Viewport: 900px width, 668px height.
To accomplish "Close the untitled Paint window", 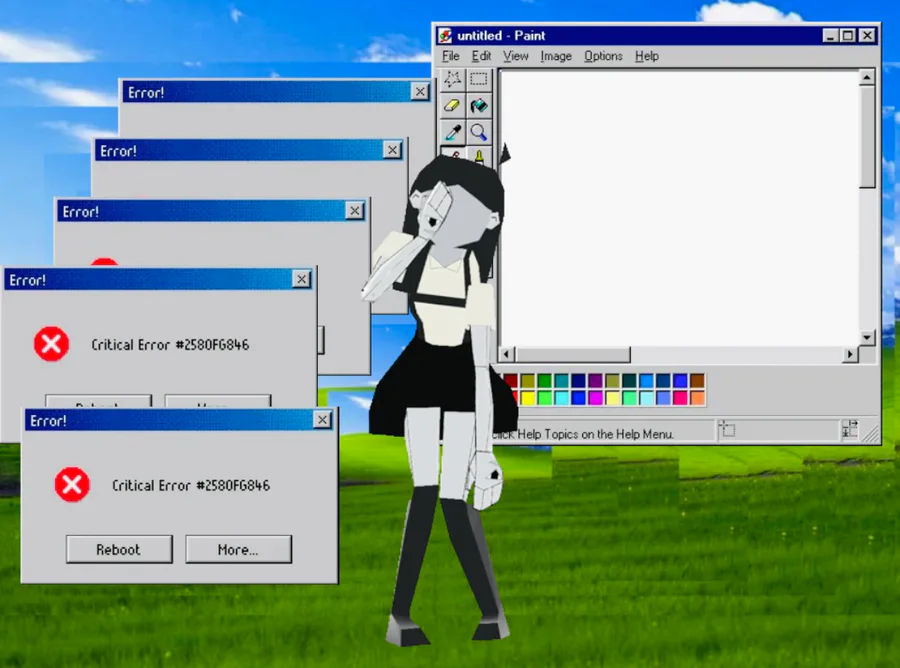I will pyautogui.click(x=867, y=36).
